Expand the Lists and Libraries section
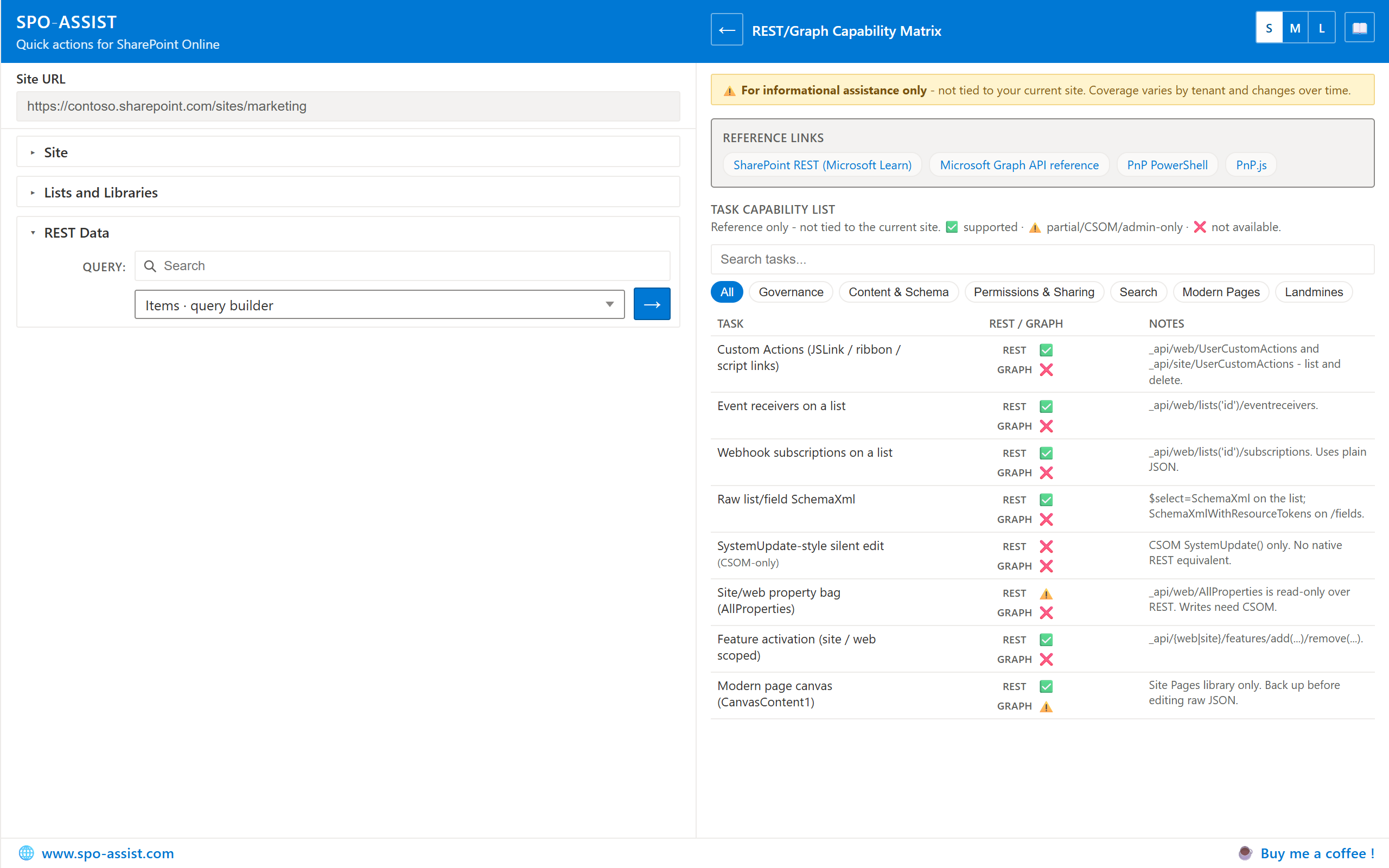 (348, 192)
